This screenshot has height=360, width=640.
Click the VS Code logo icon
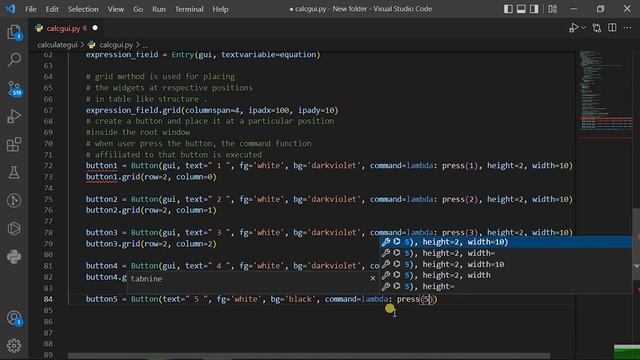click(x=10, y=9)
